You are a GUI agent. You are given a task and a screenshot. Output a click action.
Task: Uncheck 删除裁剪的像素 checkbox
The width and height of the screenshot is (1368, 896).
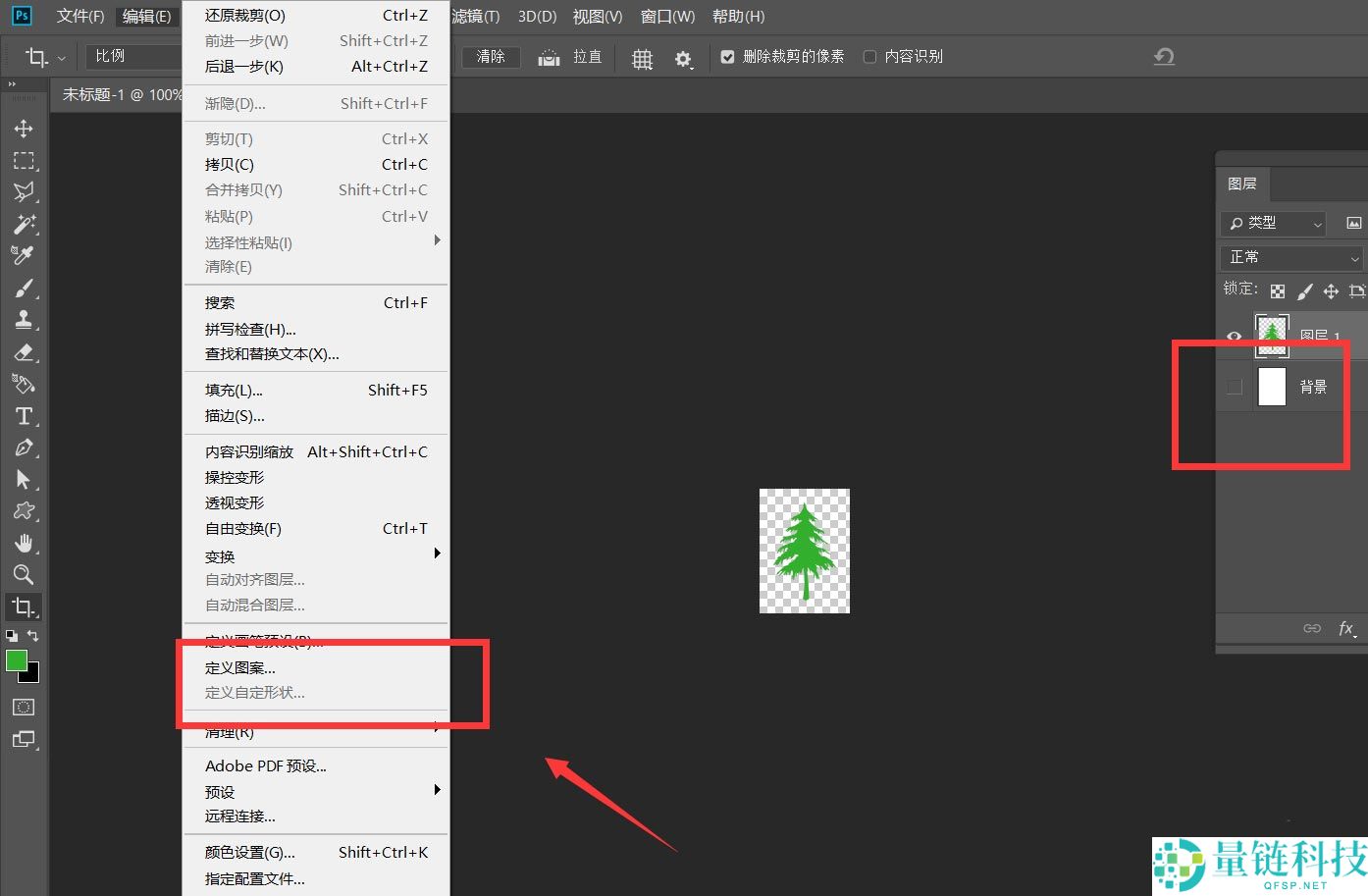click(727, 57)
